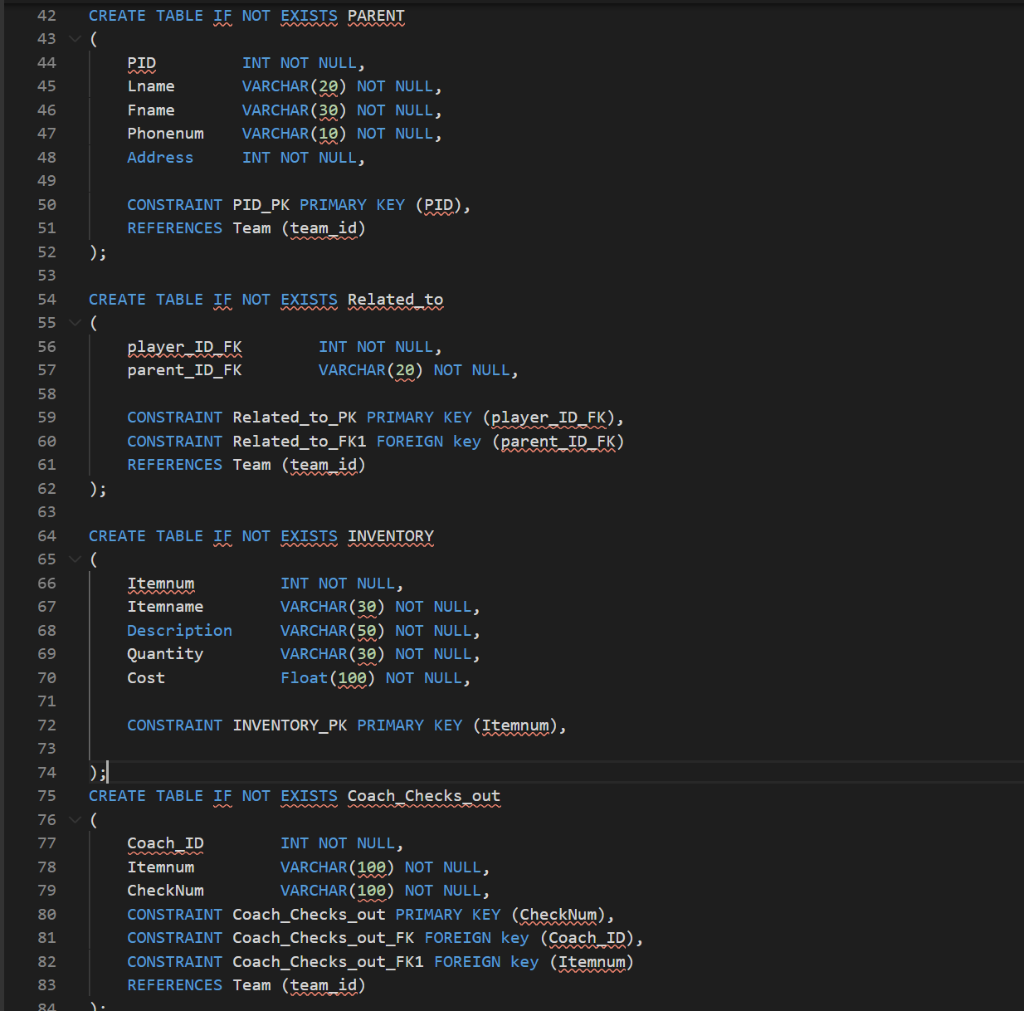Image resolution: width=1024 pixels, height=1011 pixels.
Task: Place cursor on the table name PARENT
Action: pos(376,15)
